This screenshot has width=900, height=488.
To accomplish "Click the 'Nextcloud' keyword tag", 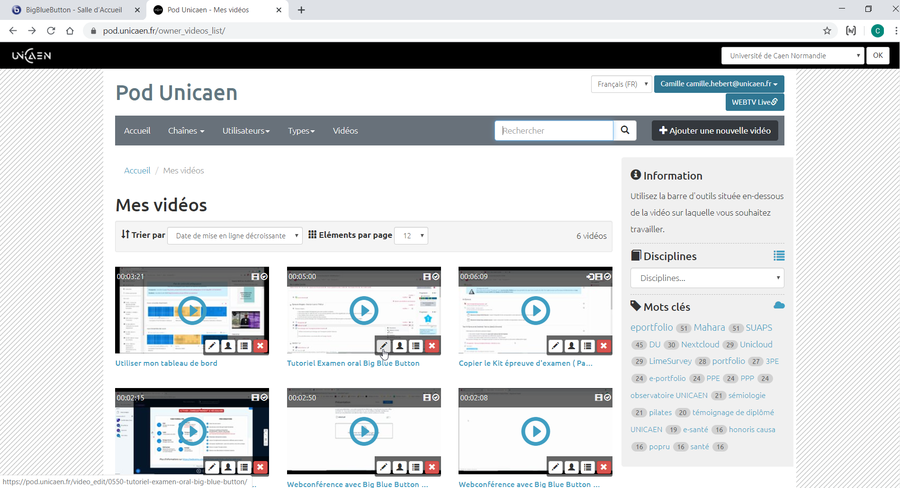I will tap(700, 344).
